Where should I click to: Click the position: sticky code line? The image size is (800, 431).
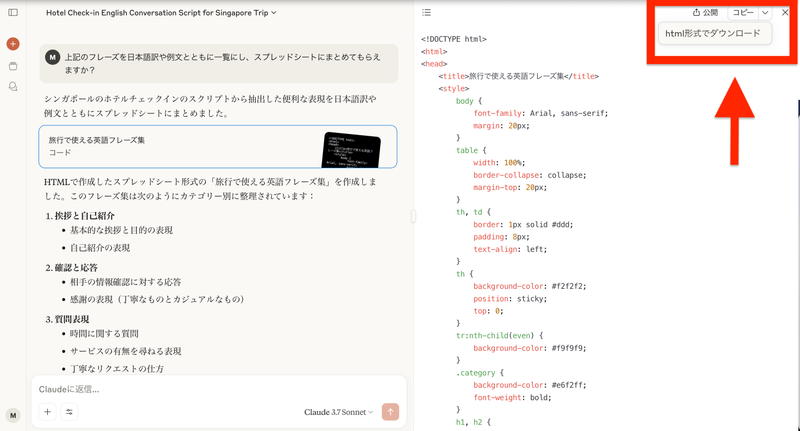(x=510, y=299)
